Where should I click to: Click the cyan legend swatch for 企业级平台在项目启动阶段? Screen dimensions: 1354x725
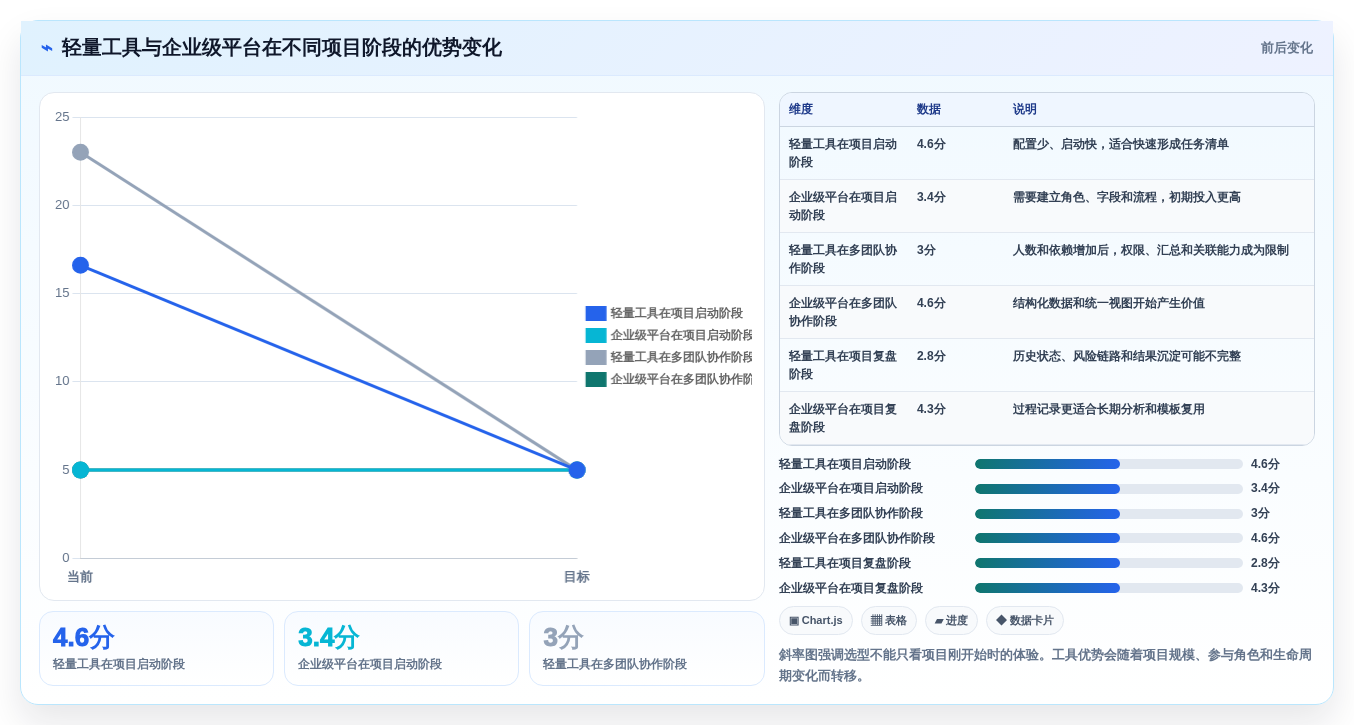(596, 335)
